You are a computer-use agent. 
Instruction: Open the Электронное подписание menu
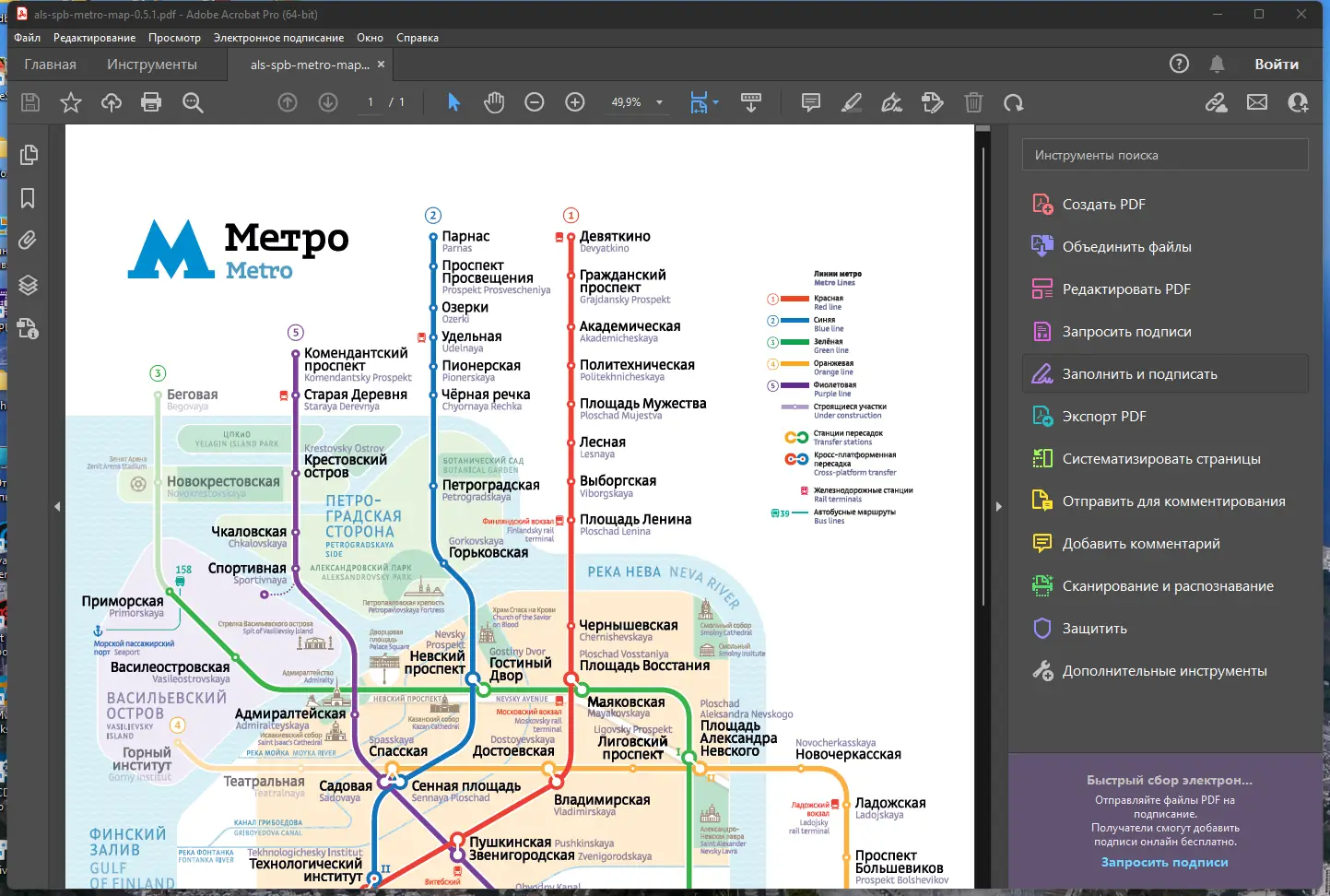(x=278, y=38)
